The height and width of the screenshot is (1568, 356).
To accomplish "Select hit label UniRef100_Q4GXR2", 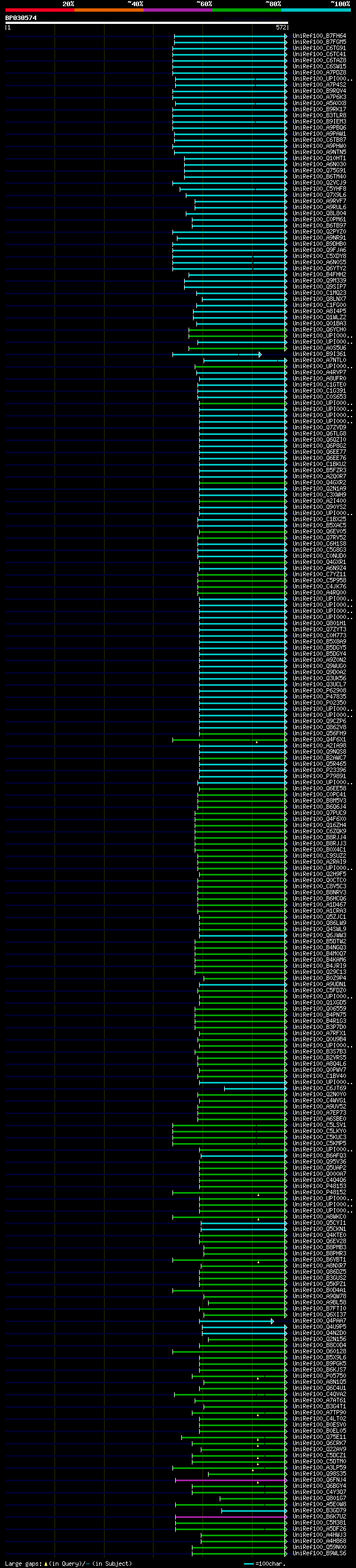I will point(319,483).
